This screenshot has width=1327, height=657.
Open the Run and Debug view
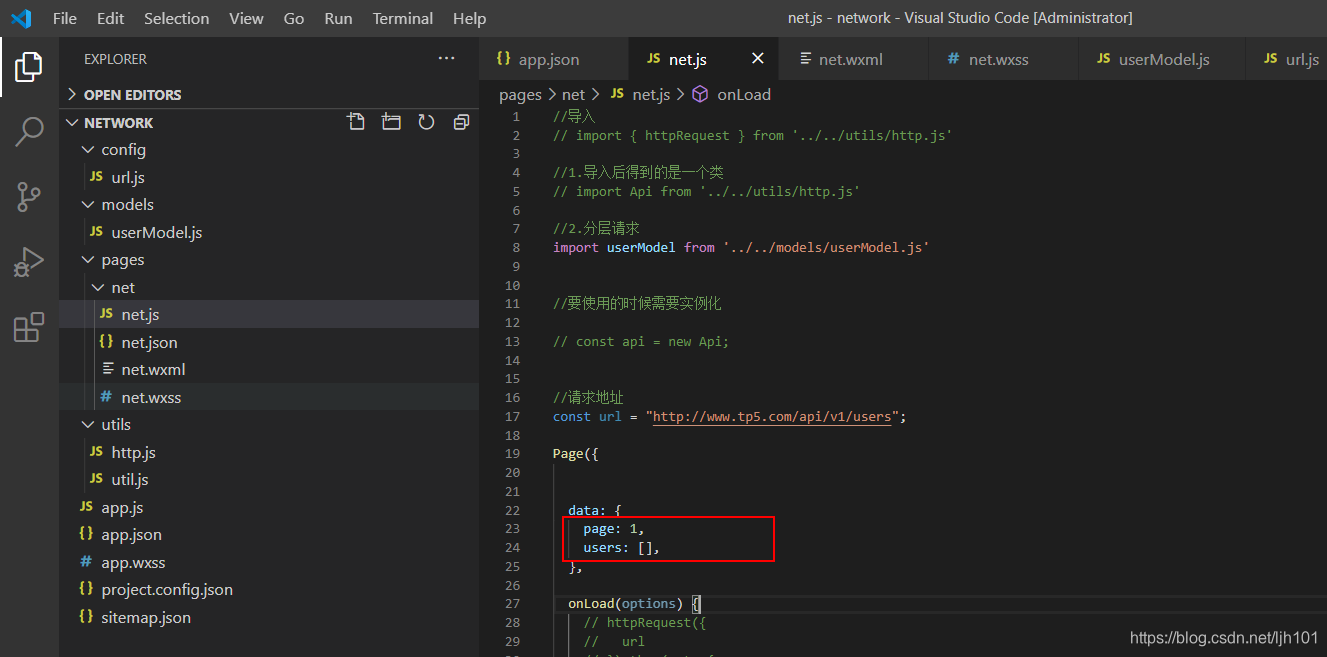click(29, 262)
